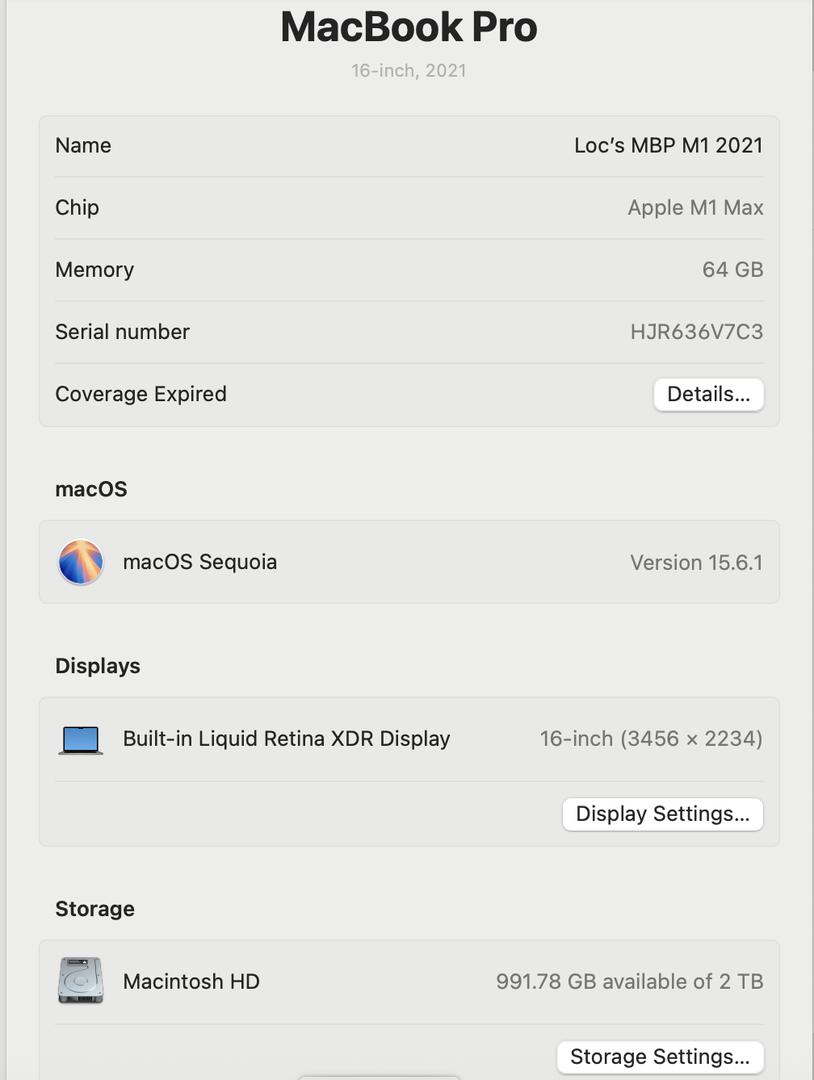Click the Memory value 64 GB
The image size is (814, 1080).
pyautogui.click(x=733, y=269)
